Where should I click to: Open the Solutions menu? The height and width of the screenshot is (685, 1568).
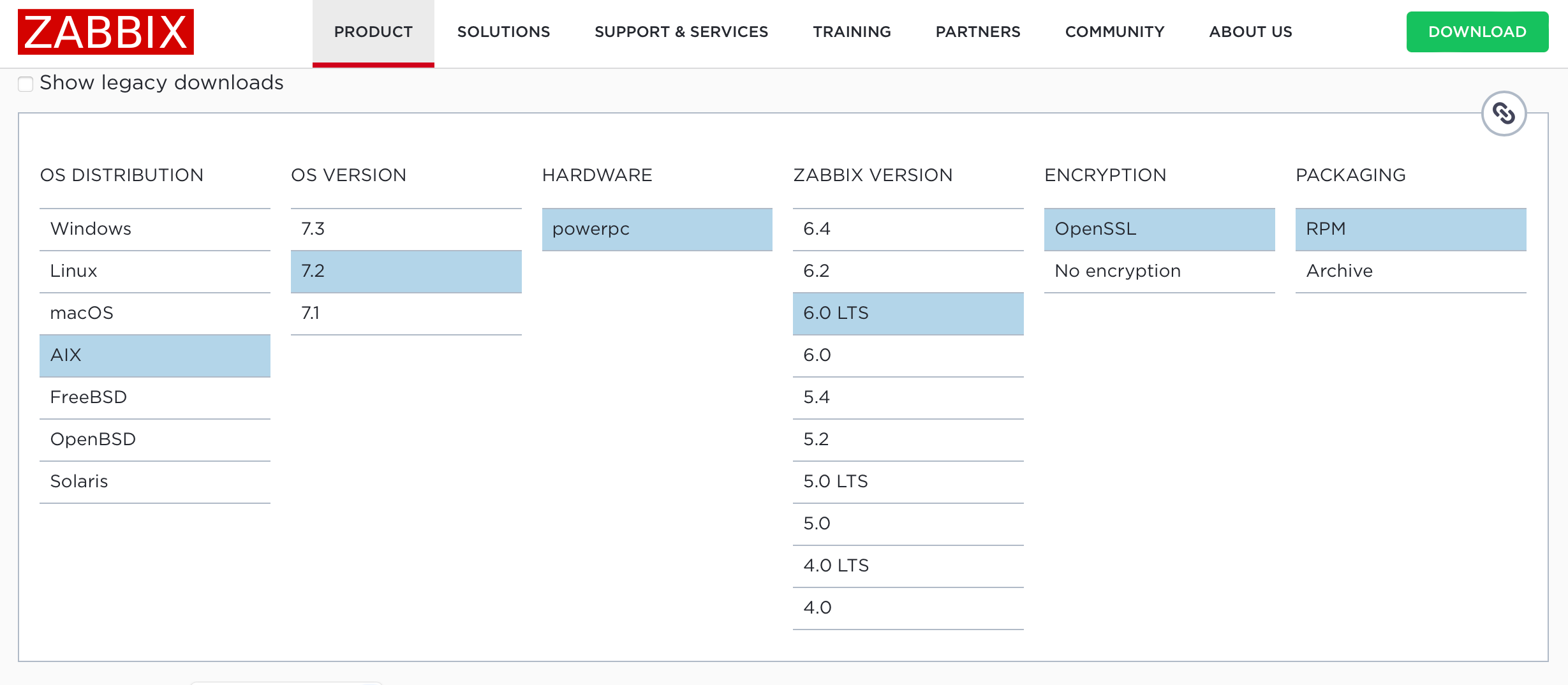503,32
